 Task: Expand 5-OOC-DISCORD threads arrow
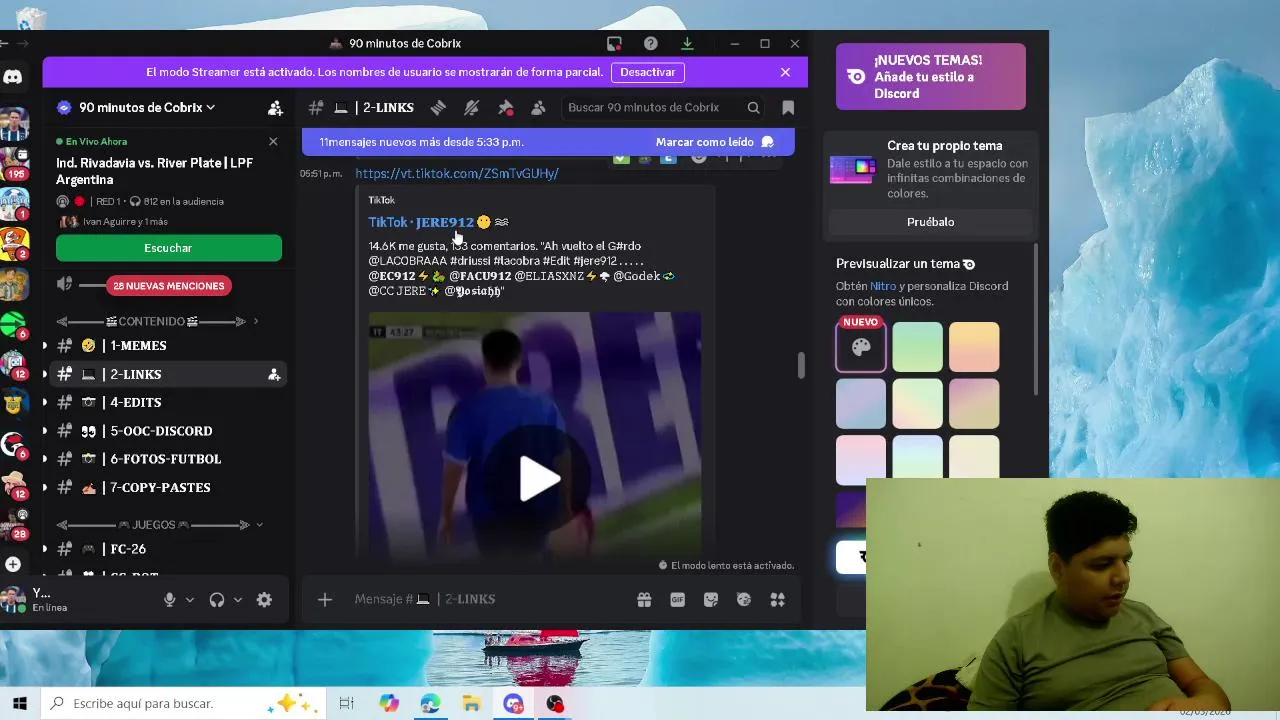tap(44, 431)
